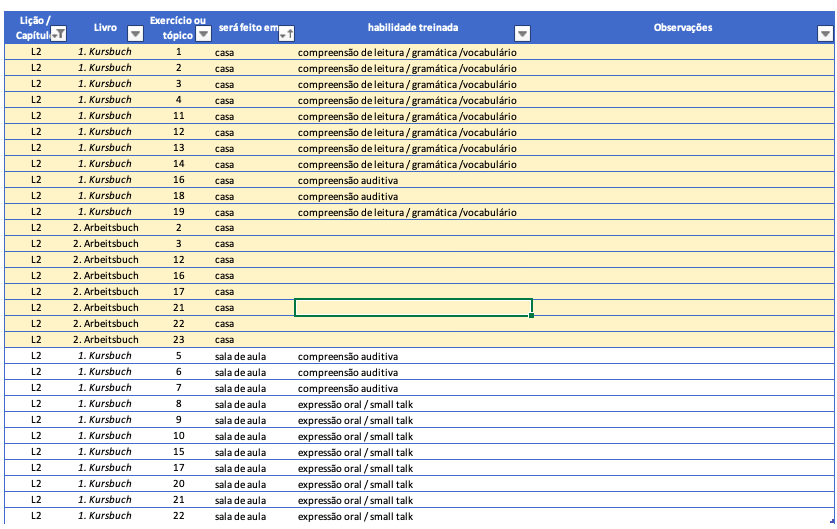Open the "Exercício ou tópico" filter dropdown

203,34
